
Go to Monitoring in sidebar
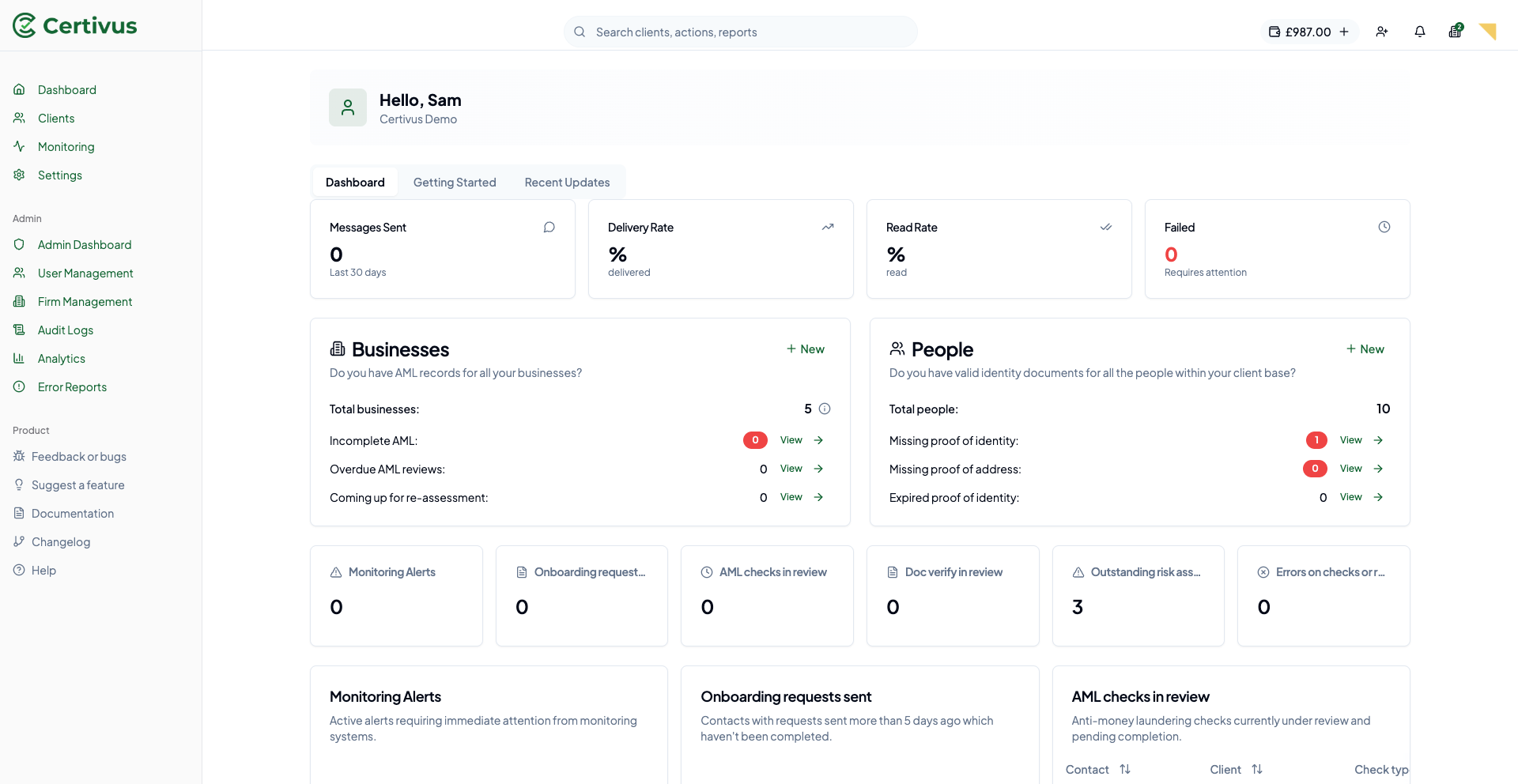pyautogui.click(x=66, y=147)
